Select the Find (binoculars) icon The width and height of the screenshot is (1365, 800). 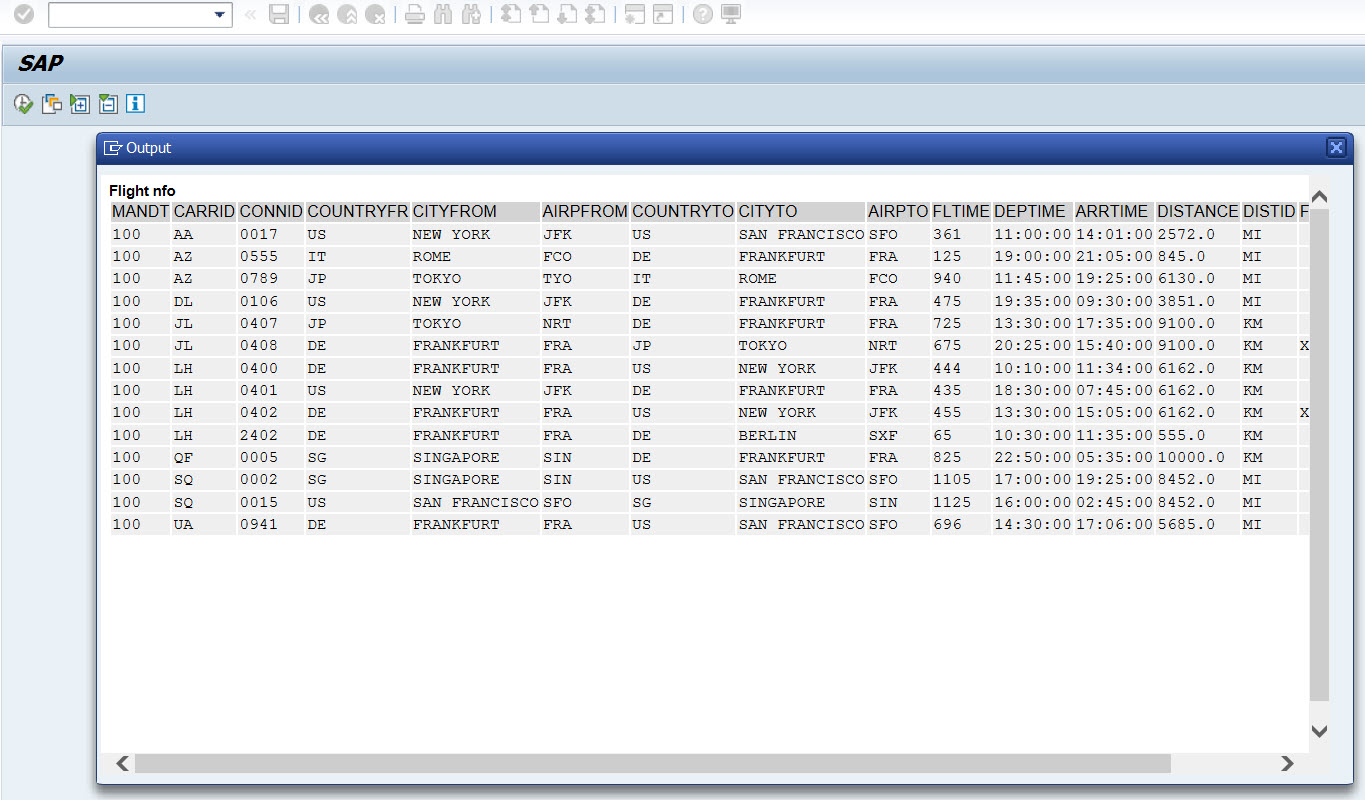point(443,14)
